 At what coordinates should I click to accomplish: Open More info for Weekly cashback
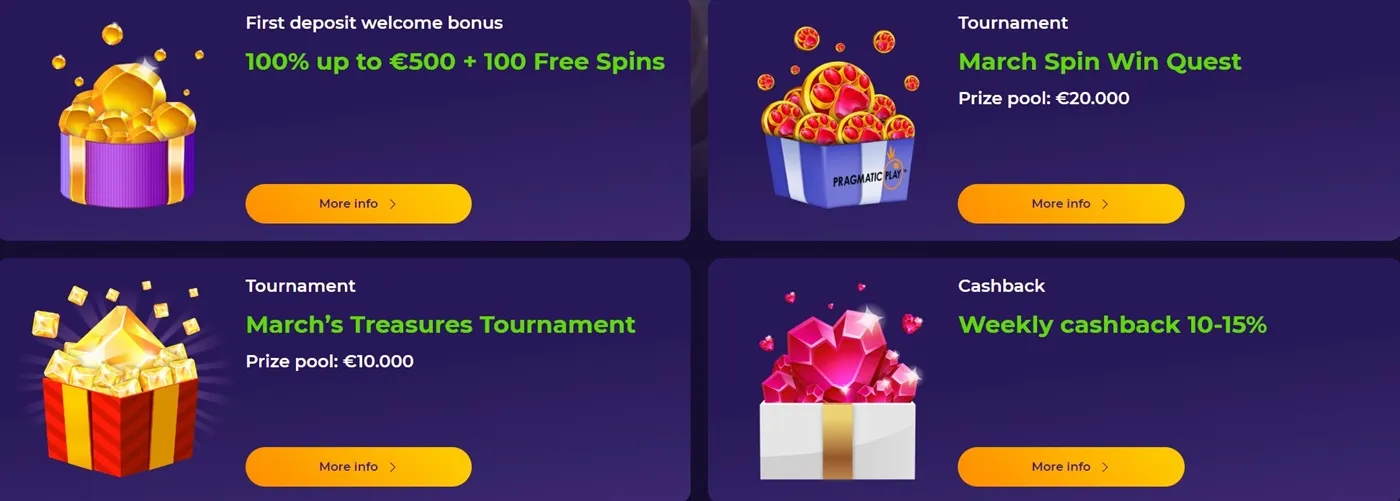tap(1070, 467)
